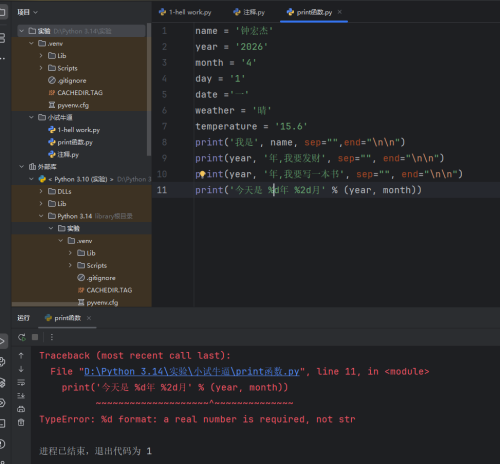Image resolution: width=500 pixels, height=464 pixels.
Task: Collapse the 小试牛逼 folder
Action: [31, 117]
